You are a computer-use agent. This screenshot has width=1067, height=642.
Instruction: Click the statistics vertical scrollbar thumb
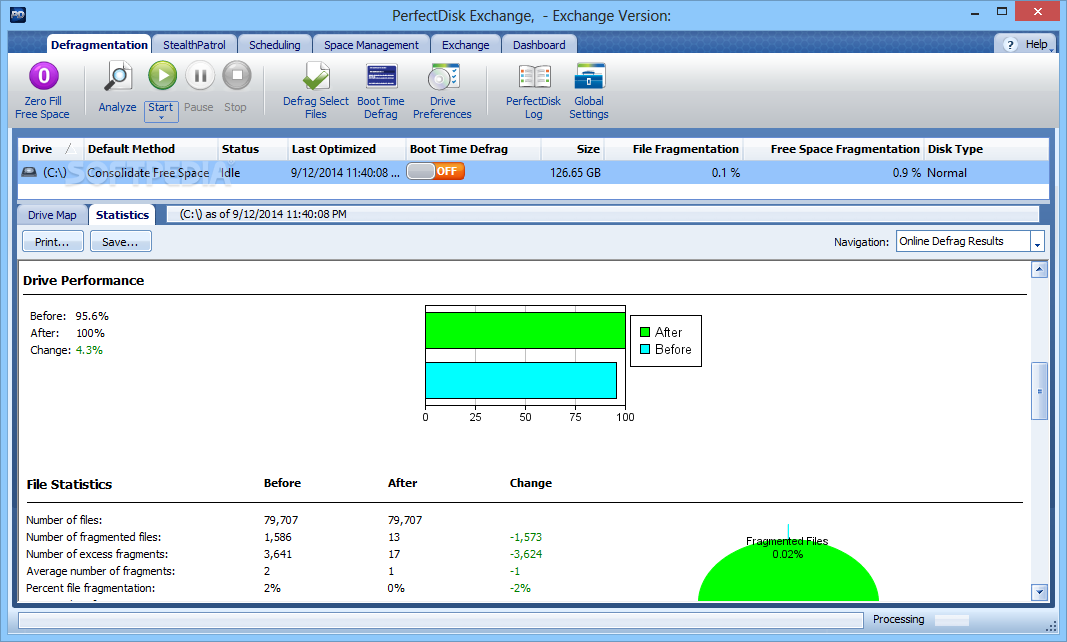pyautogui.click(x=1039, y=391)
